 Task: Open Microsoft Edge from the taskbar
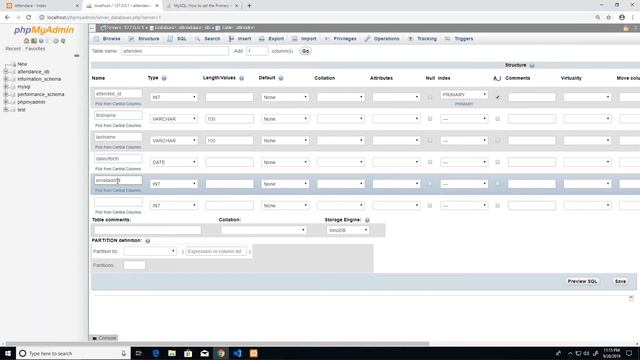point(156,353)
